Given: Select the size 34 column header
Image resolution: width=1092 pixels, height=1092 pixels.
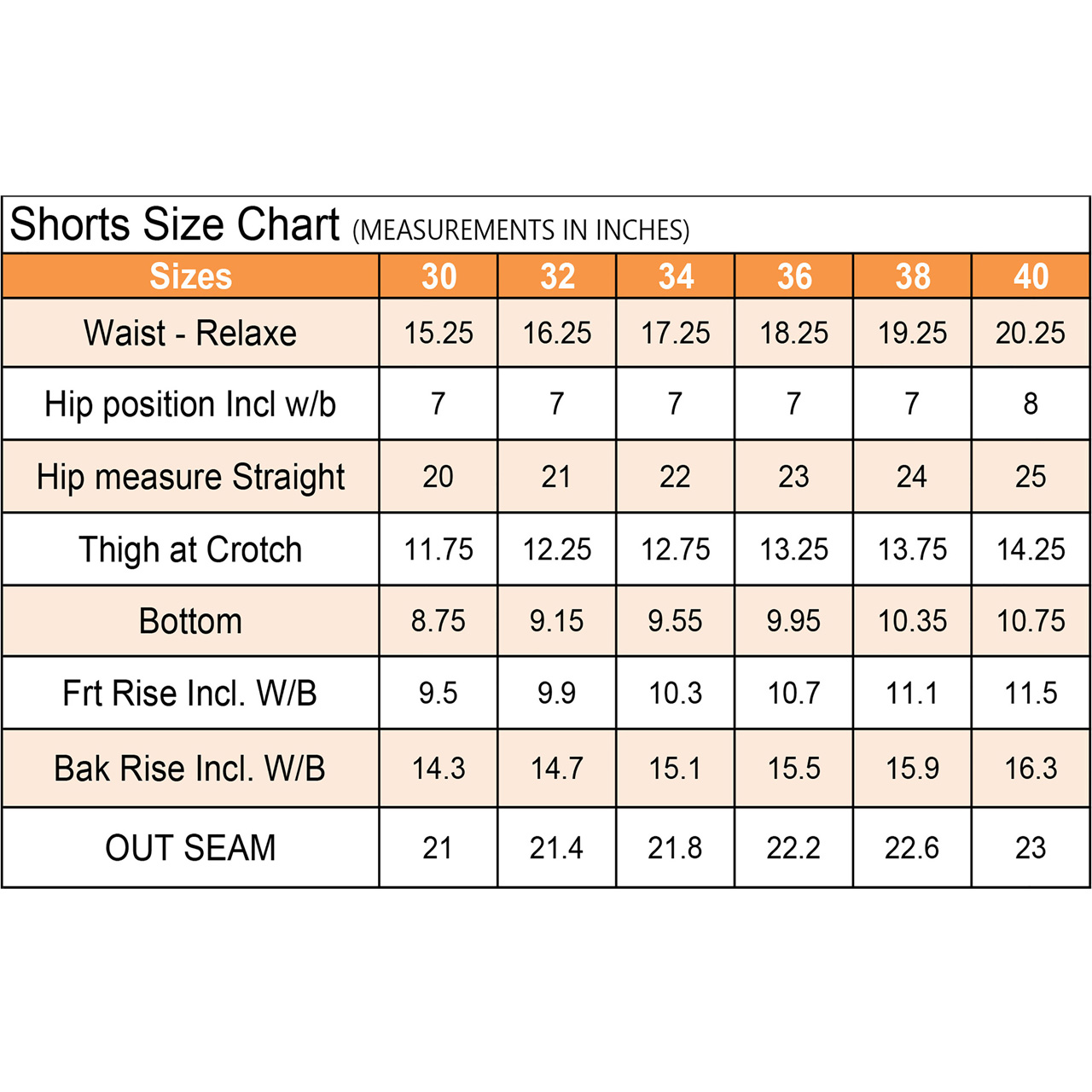Looking at the screenshot, I should pyautogui.click(x=676, y=276).
